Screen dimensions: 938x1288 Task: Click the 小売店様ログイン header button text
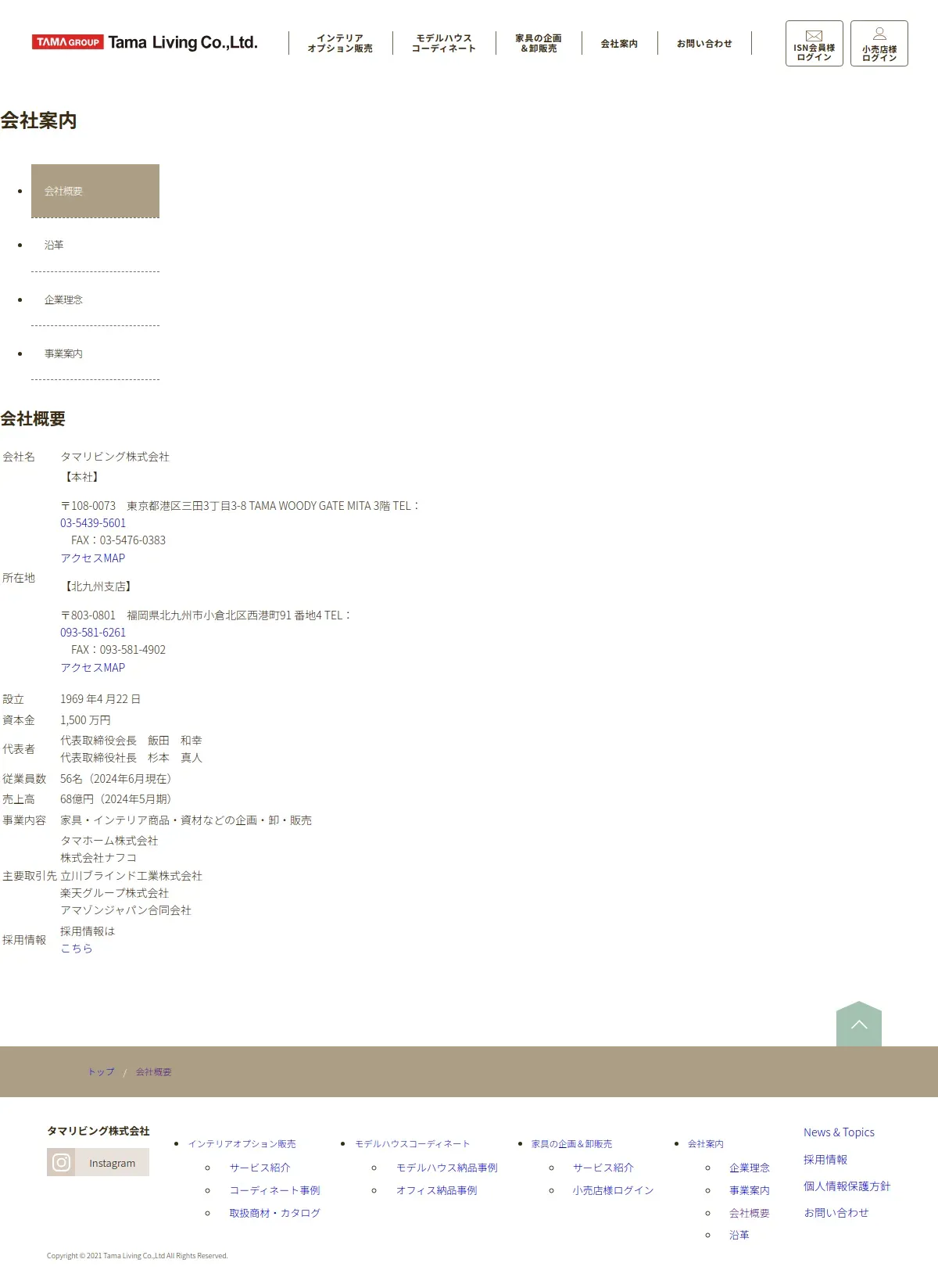click(879, 53)
